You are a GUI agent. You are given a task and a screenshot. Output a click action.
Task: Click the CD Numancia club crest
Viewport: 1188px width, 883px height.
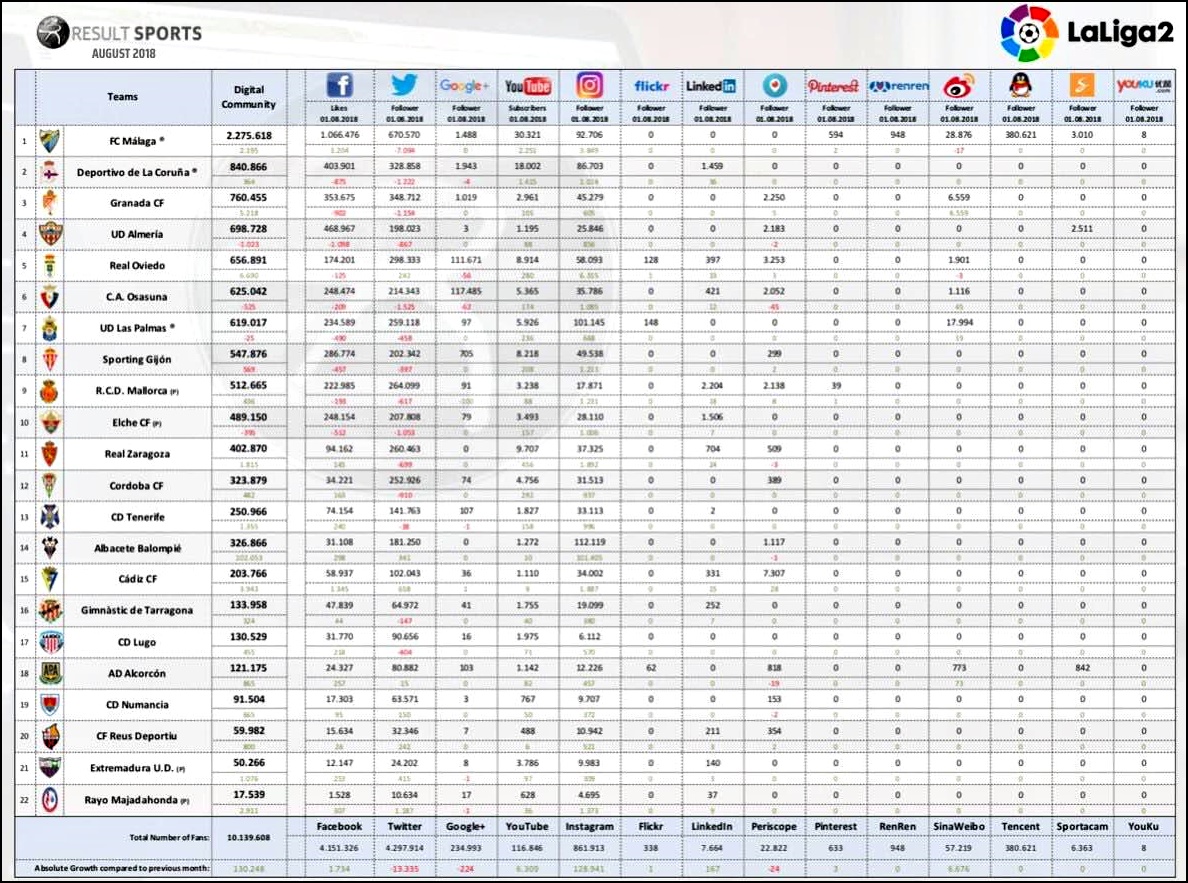point(50,704)
